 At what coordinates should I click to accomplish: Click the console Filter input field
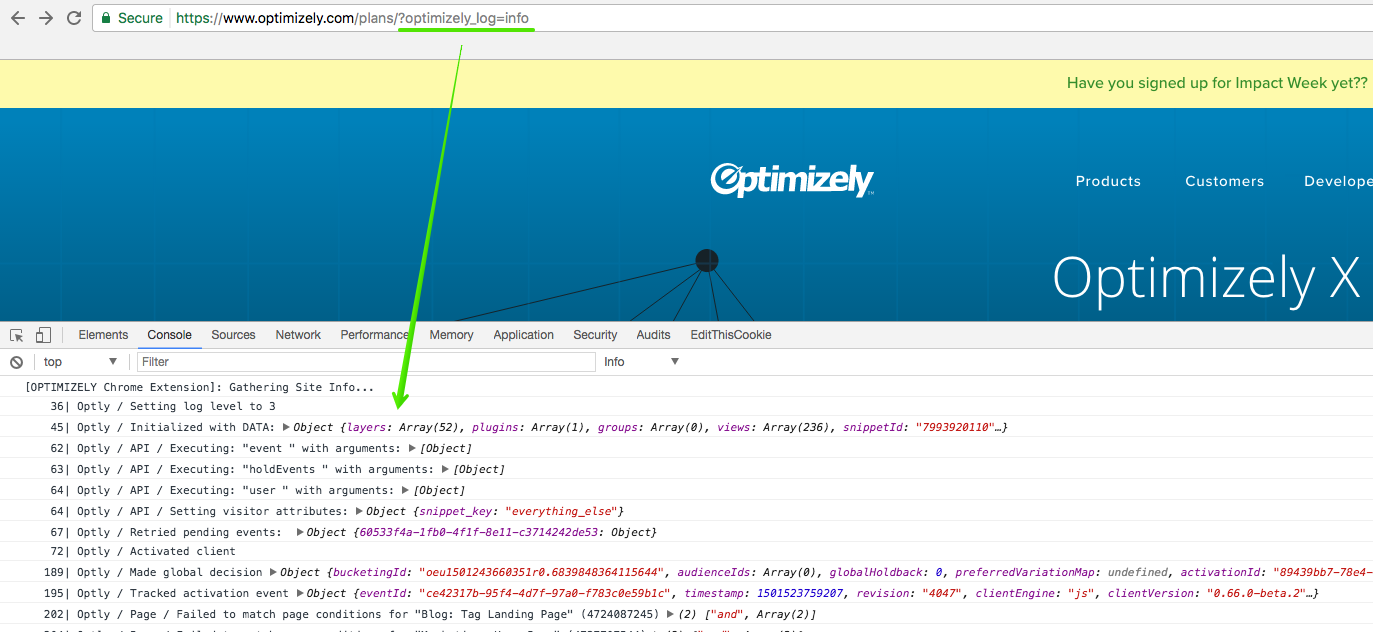coord(365,362)
